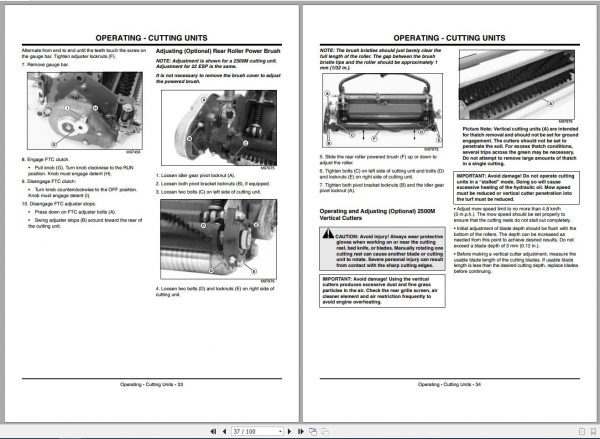Viewport: 600px width, 439px height.
Task: Click the bookmark icon at bottom right corner
Action: pyautogui.click(x=593, y=431)
